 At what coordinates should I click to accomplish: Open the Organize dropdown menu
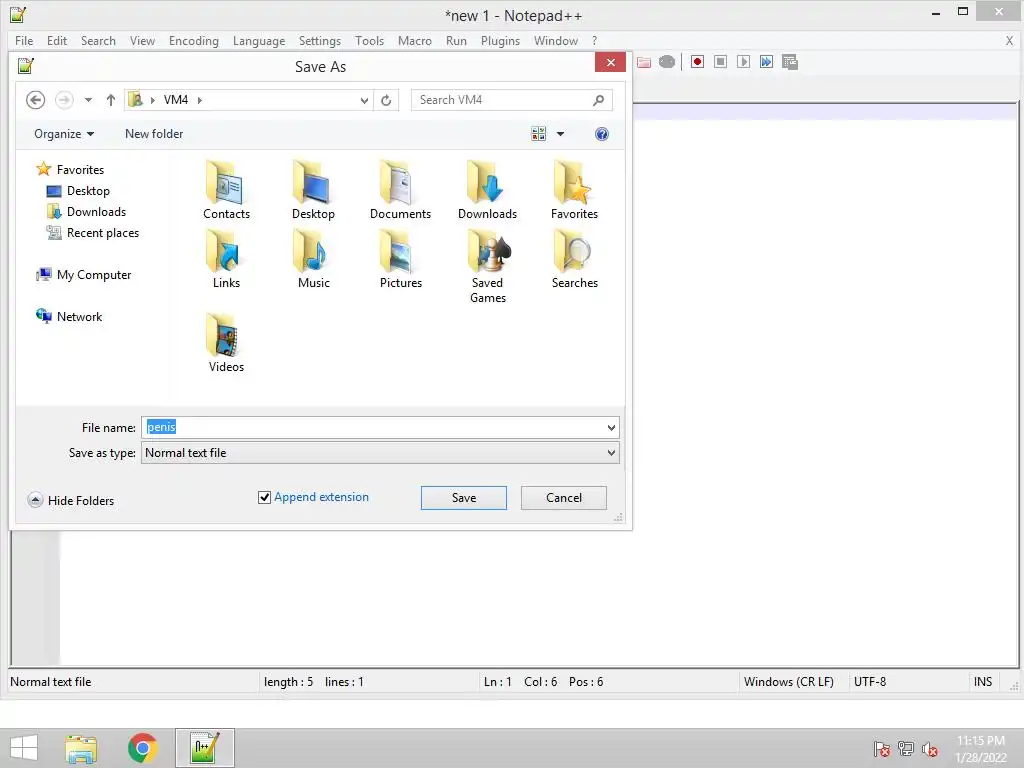(64, 134)
